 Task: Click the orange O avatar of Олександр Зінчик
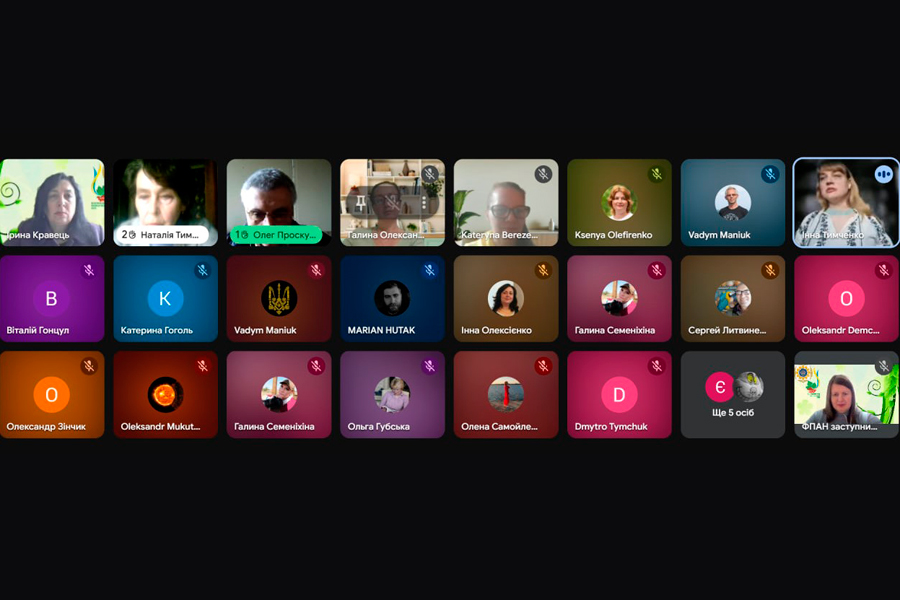[x=51, y=394]
